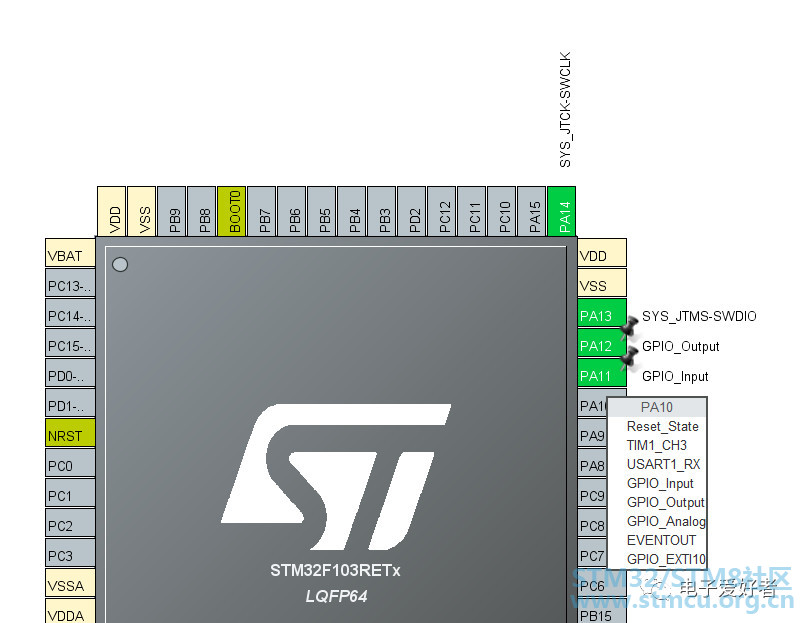Click the PA15 pin

click(x=532, y=211)
